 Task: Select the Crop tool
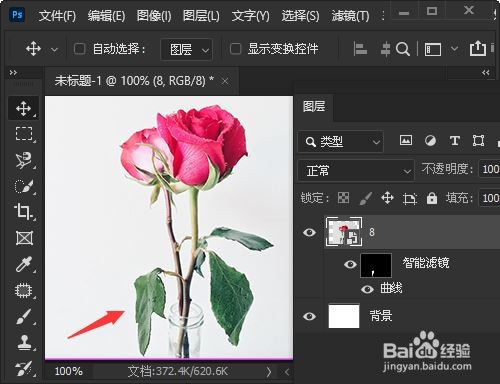point(23,212)
